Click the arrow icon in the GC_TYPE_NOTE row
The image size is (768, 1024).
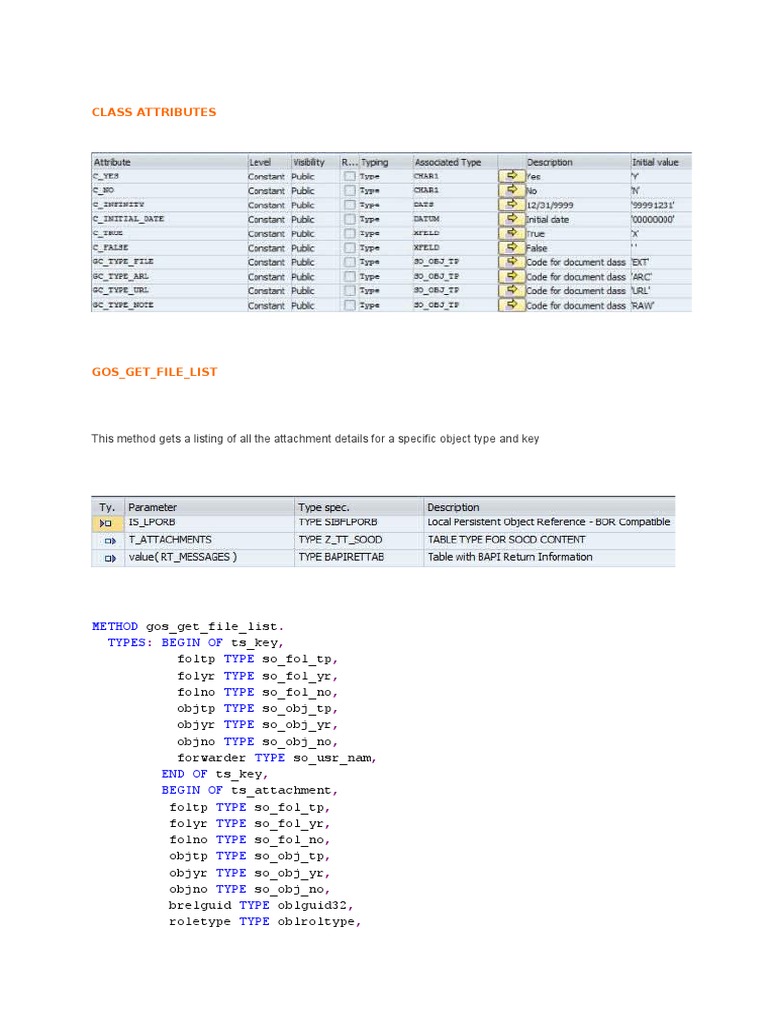click(510, 306)
